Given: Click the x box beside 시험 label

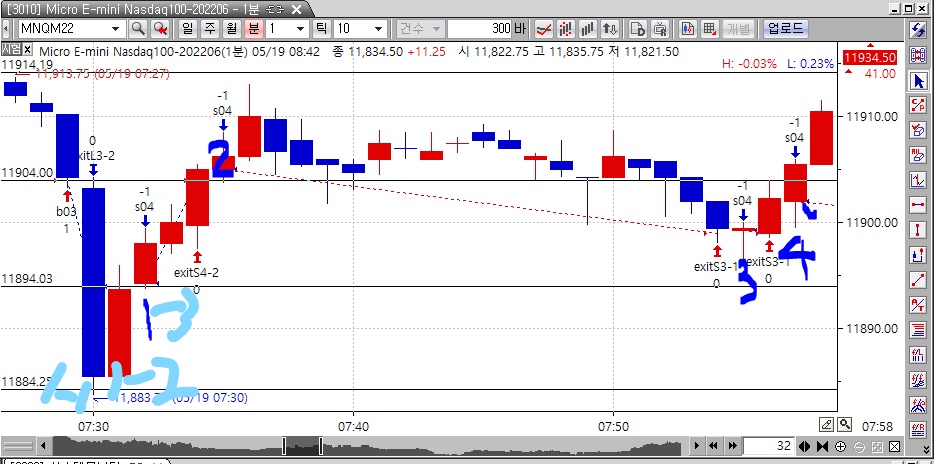Looking at the screenshot, I should (29, 48).
